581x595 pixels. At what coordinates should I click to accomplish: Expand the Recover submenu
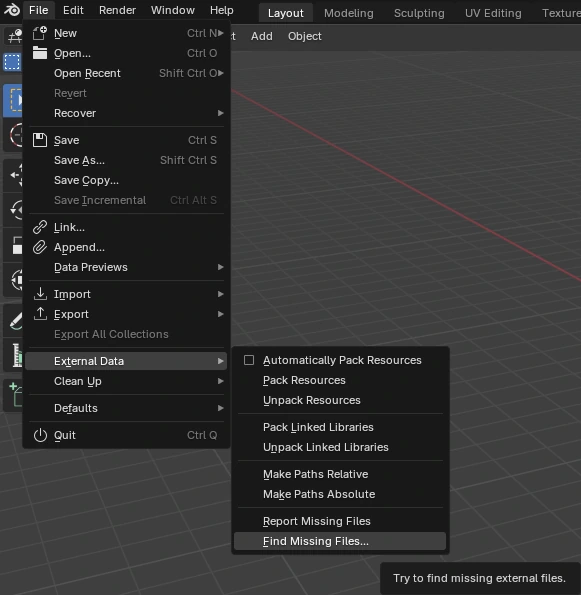tap(220, 113)
